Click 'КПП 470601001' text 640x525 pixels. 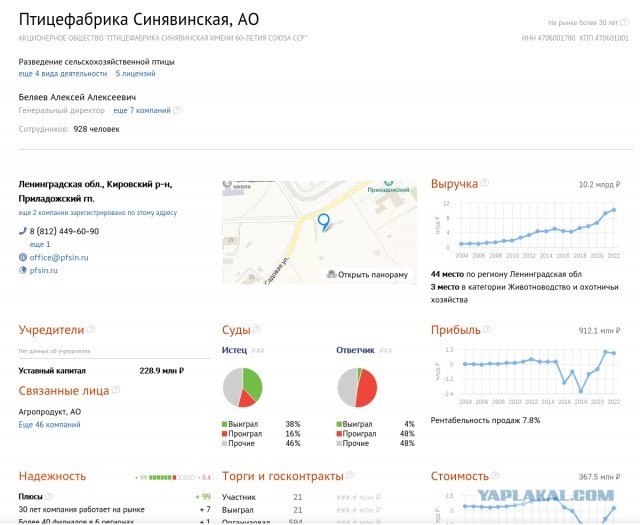click(604, 38)
